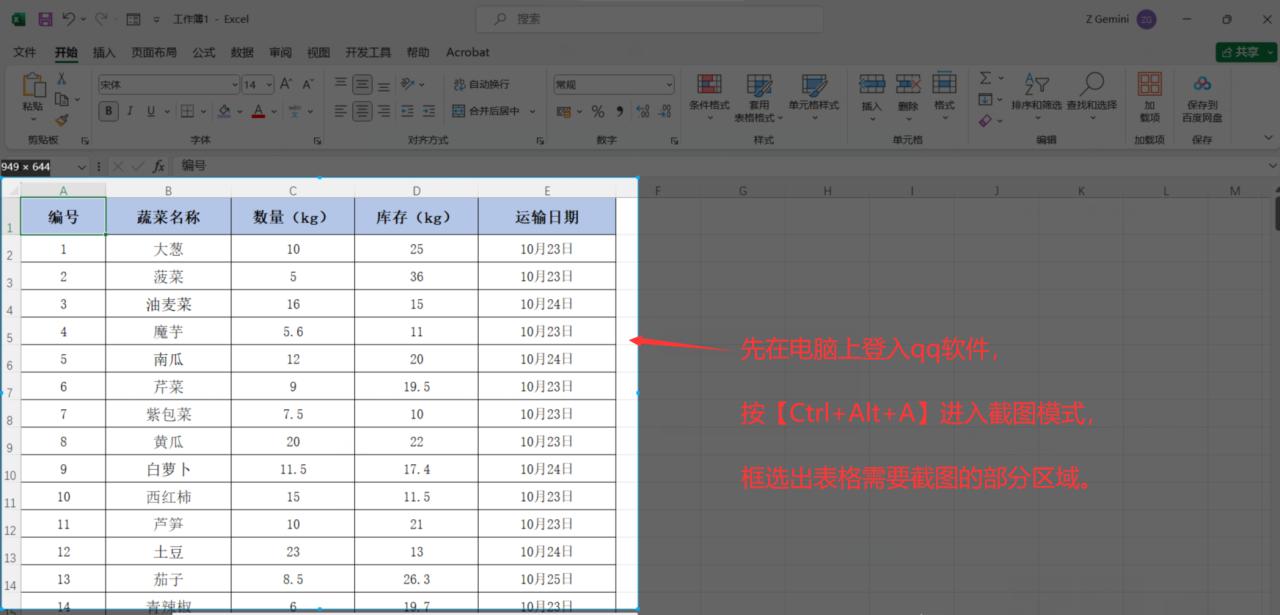1280x615 pixels.
Task: Align text to the left
Action: (340, 111)
